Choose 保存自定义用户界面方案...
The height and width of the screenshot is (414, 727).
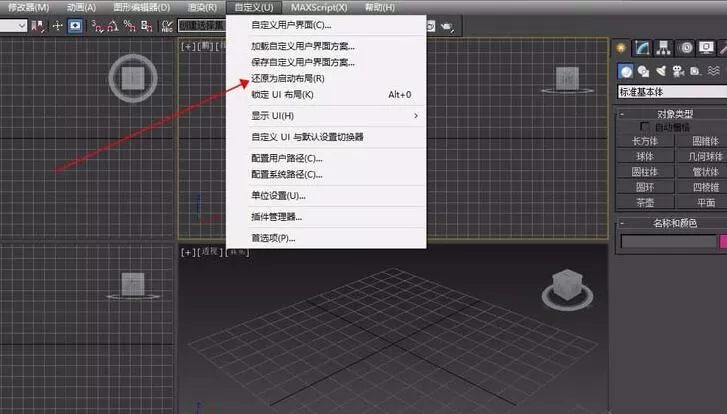point(326,62)
